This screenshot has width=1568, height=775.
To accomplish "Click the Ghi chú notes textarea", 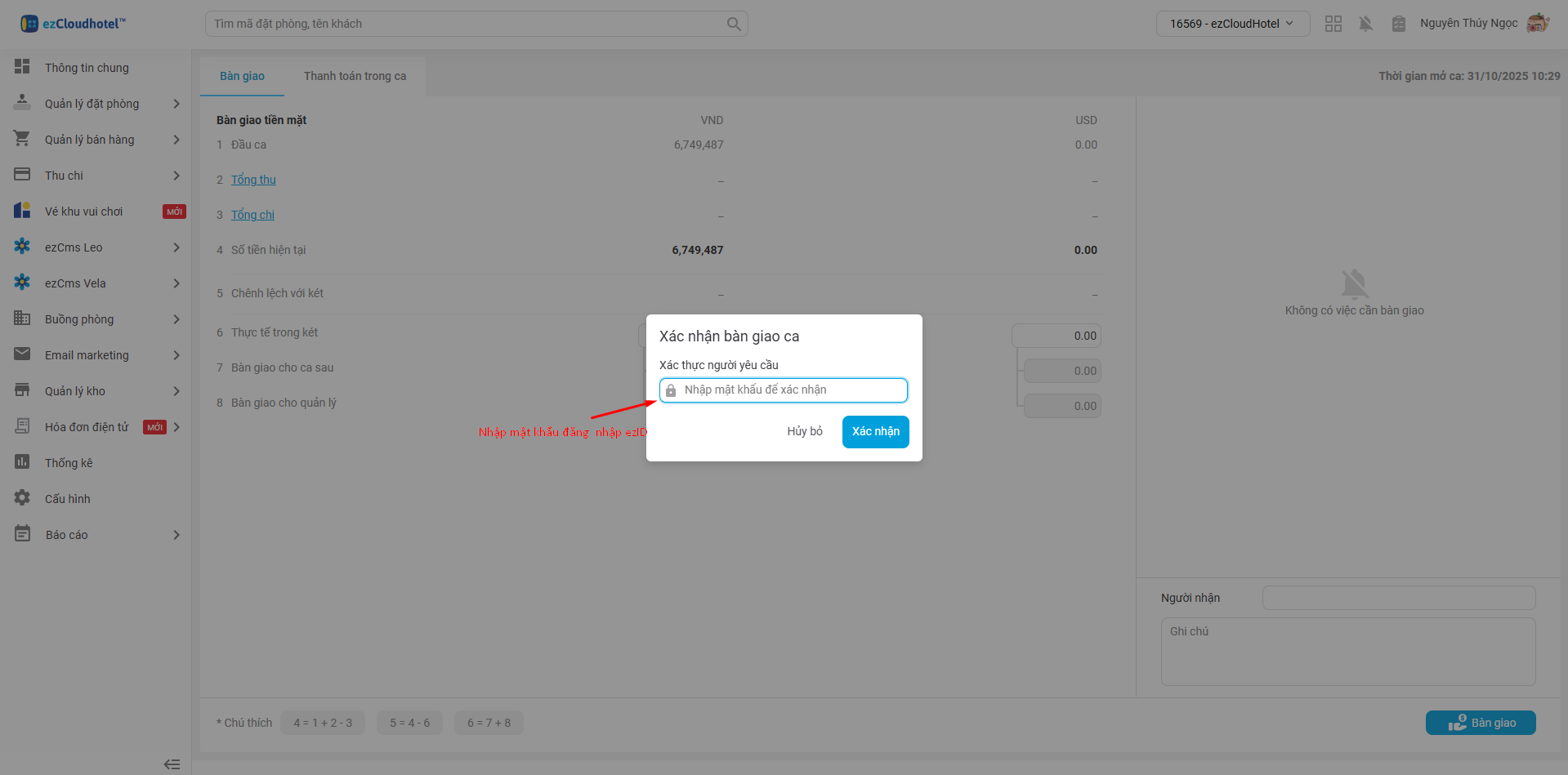I will (1347, 651).
